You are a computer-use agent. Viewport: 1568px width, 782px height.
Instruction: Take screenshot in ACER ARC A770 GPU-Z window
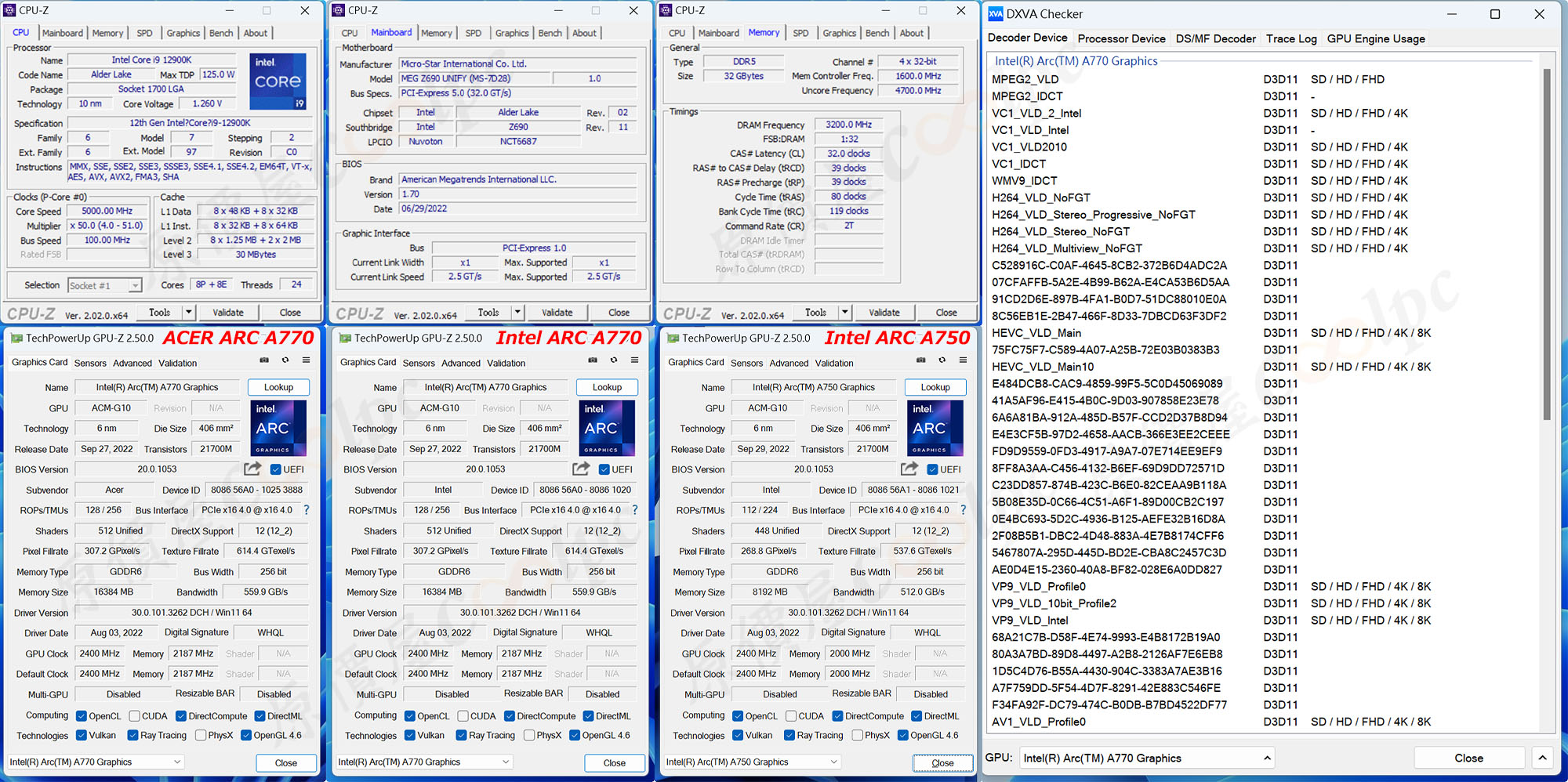(x=264, y=360)
